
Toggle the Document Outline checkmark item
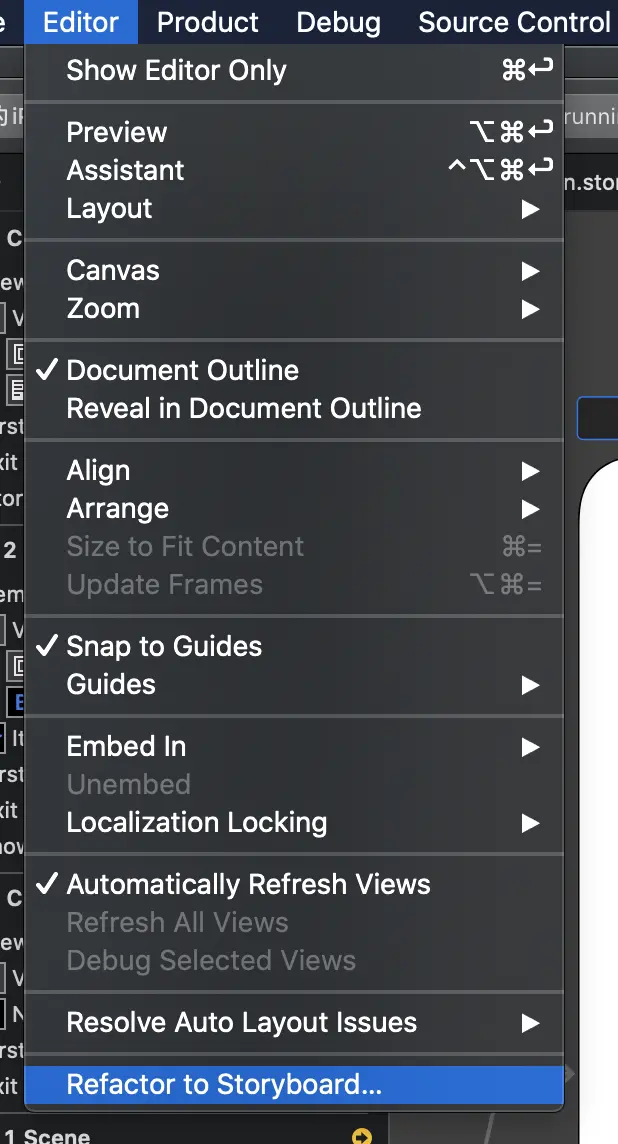183,370
